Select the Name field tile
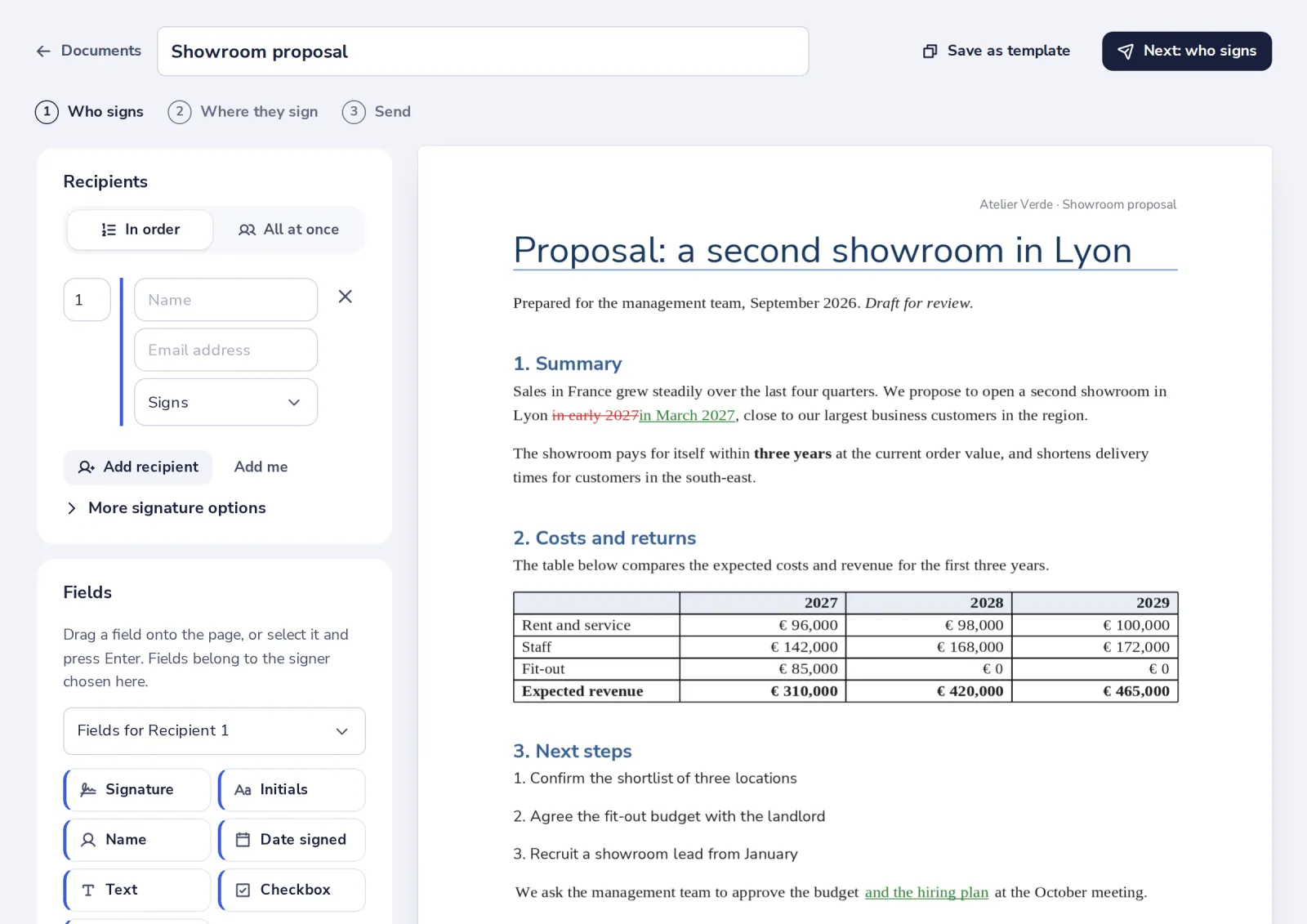The image size is (1307, 924). (x=137, y=839)
